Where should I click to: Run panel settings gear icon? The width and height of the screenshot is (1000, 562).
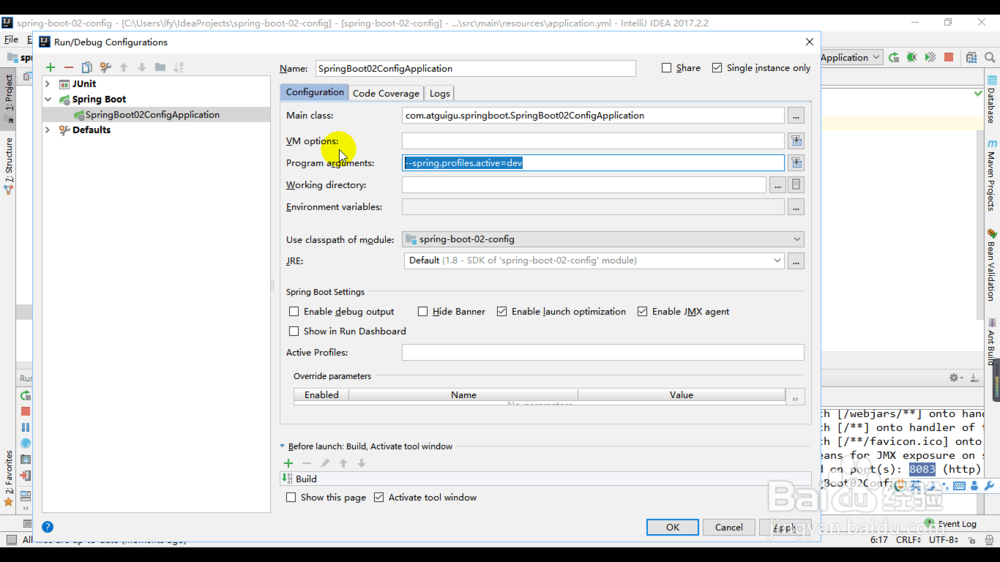click(x=954, y=378)
